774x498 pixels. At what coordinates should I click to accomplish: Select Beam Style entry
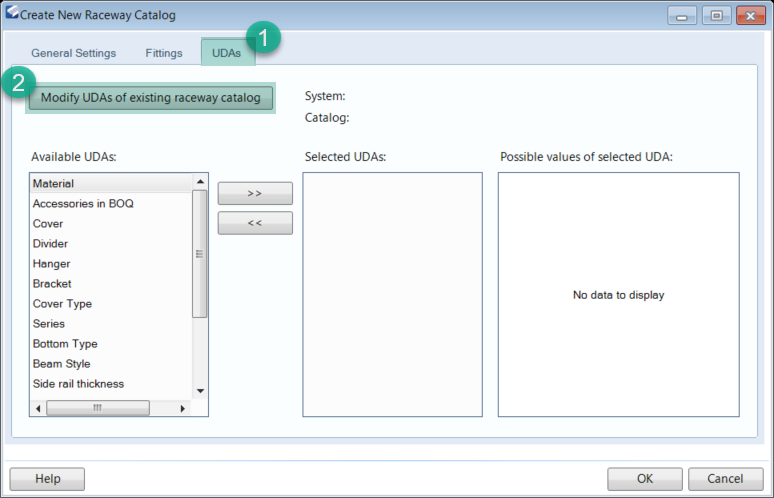click(111, 364)
